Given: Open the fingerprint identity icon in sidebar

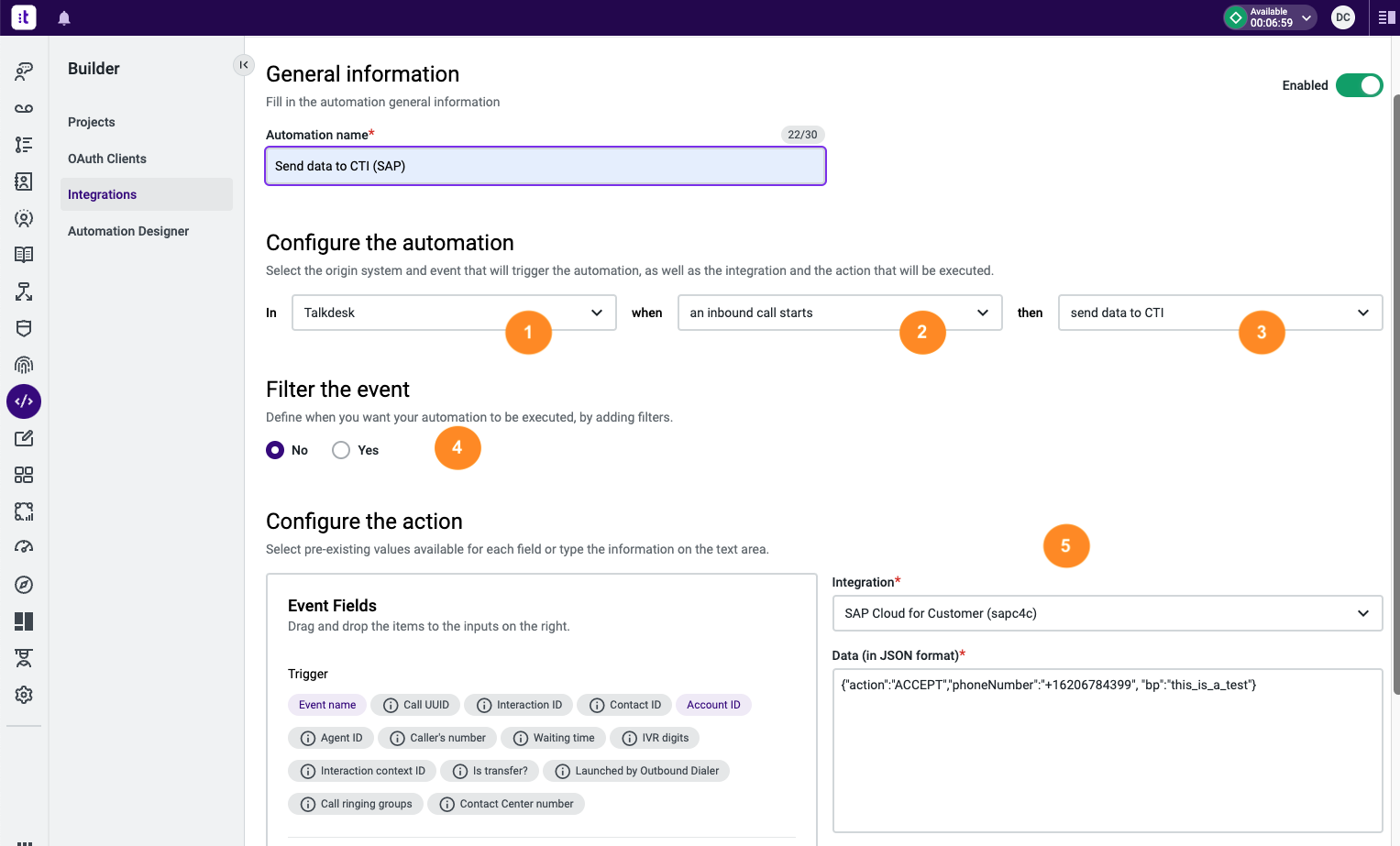Looking at the screenshot, I should pyautogui.click(x=24, y=365).
